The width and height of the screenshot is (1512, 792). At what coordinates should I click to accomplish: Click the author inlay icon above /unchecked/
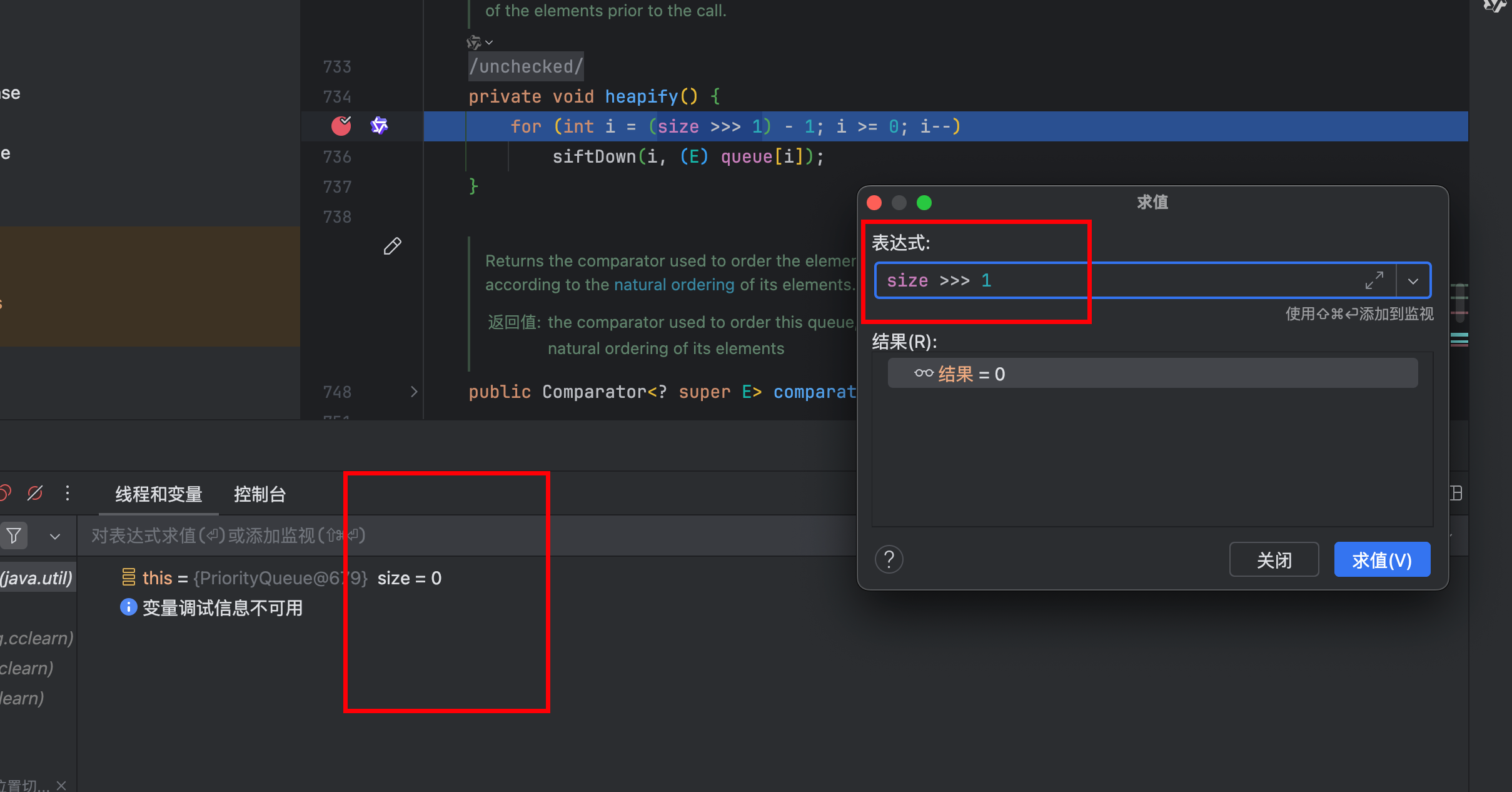[475, 43]
